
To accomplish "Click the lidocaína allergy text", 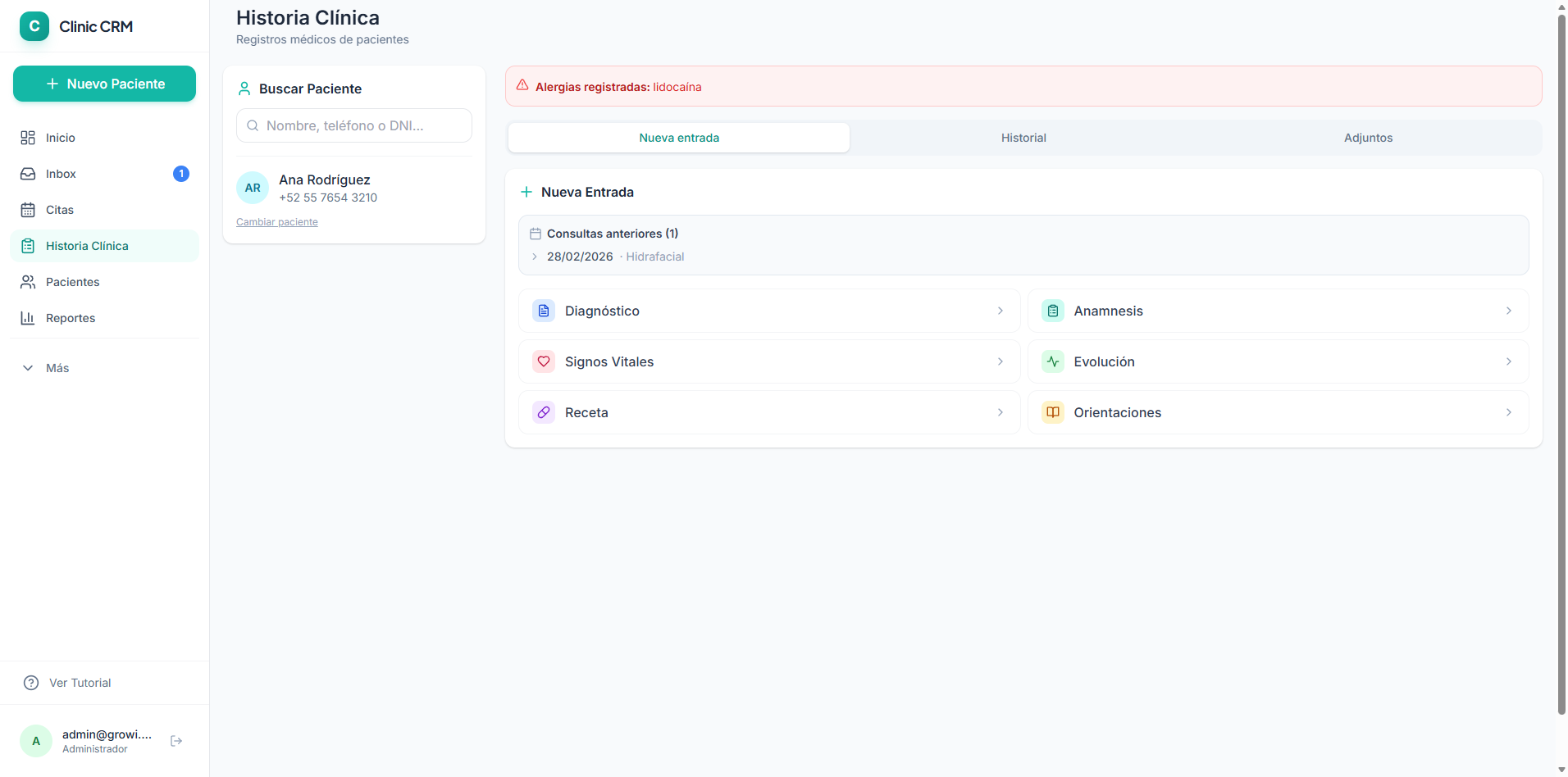I will click(677, 87).
